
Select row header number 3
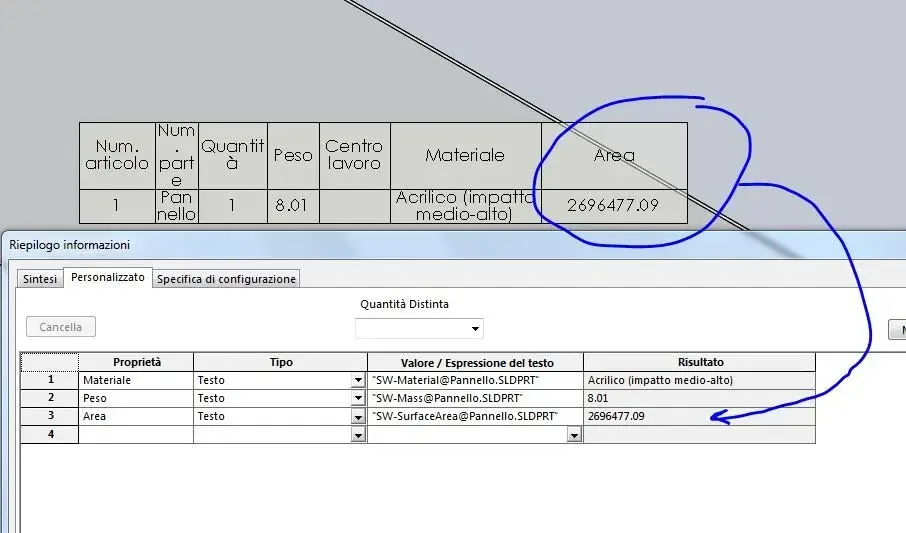coord(50,416)
